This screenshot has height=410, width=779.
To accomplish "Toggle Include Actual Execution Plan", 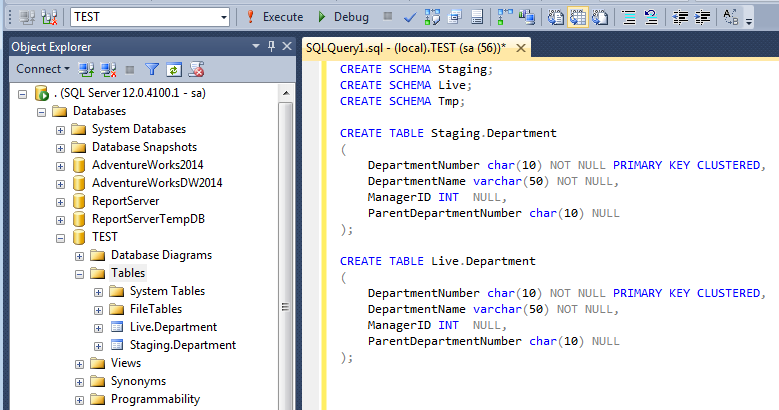I will coord(505,17).
